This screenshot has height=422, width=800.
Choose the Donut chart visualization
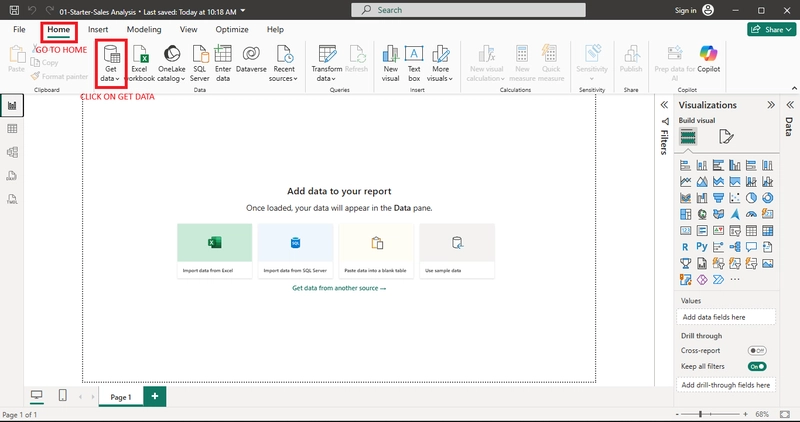point(767,198)
